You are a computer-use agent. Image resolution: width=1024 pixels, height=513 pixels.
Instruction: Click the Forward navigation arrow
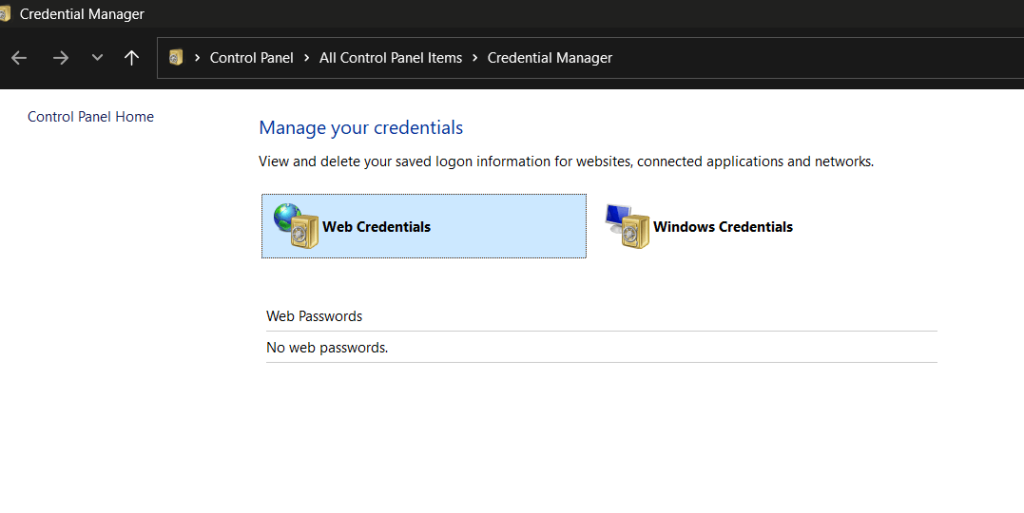pyautogui.click(x=61, y=58)
